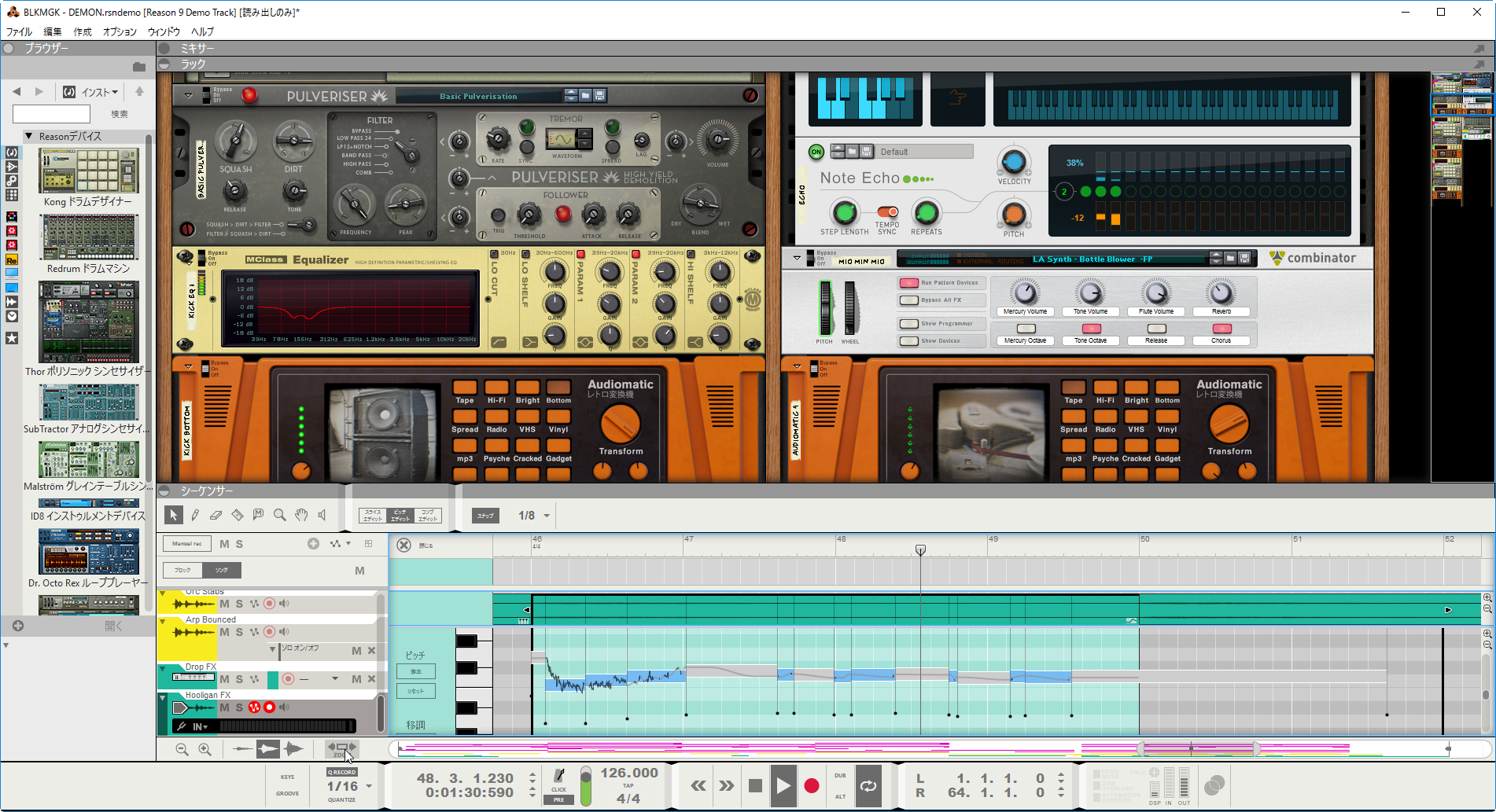
Task: Select the pencil tool in sequencer toolbar
Action: click(x=195, y=515)
